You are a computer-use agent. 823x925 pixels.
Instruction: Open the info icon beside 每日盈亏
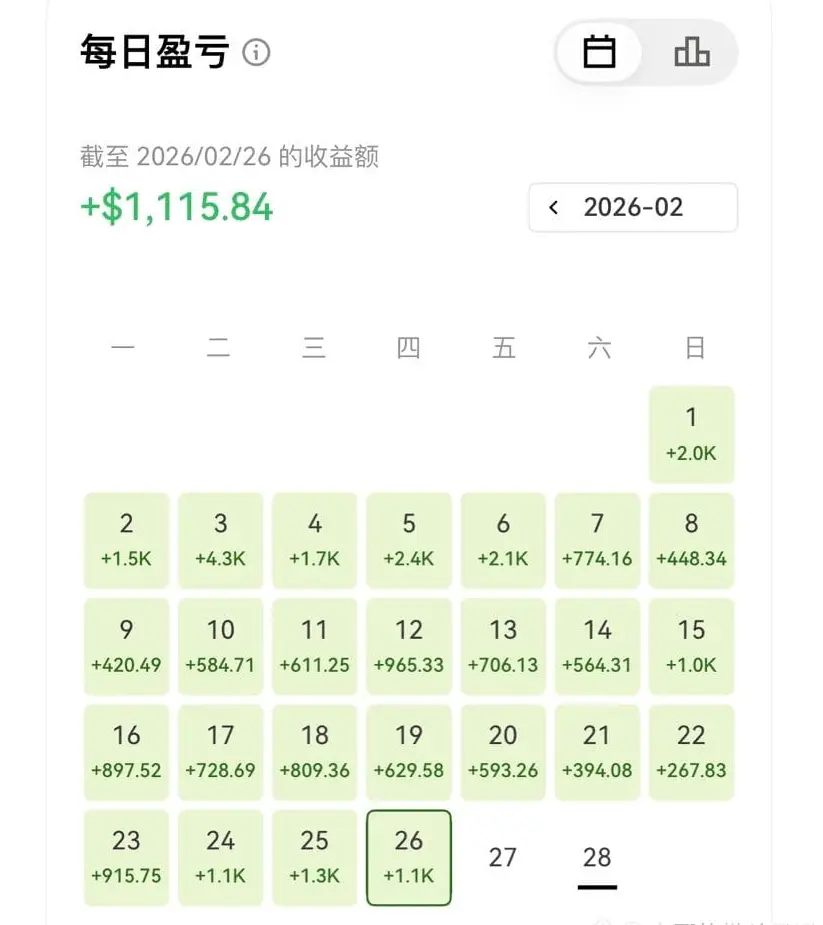[x=256, y=53]
